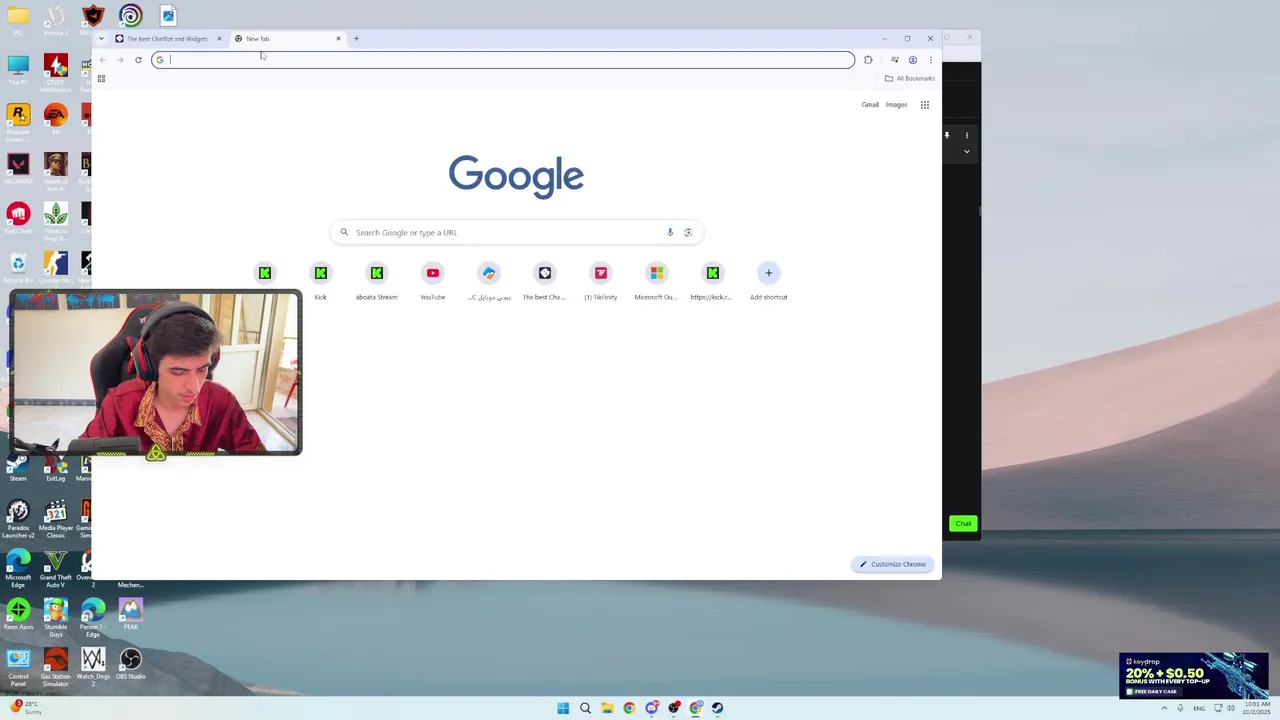The height and width of the screenshot is (720, 1280).
Task: Open a new tab with plus button
Action: (x=356, y=39)
